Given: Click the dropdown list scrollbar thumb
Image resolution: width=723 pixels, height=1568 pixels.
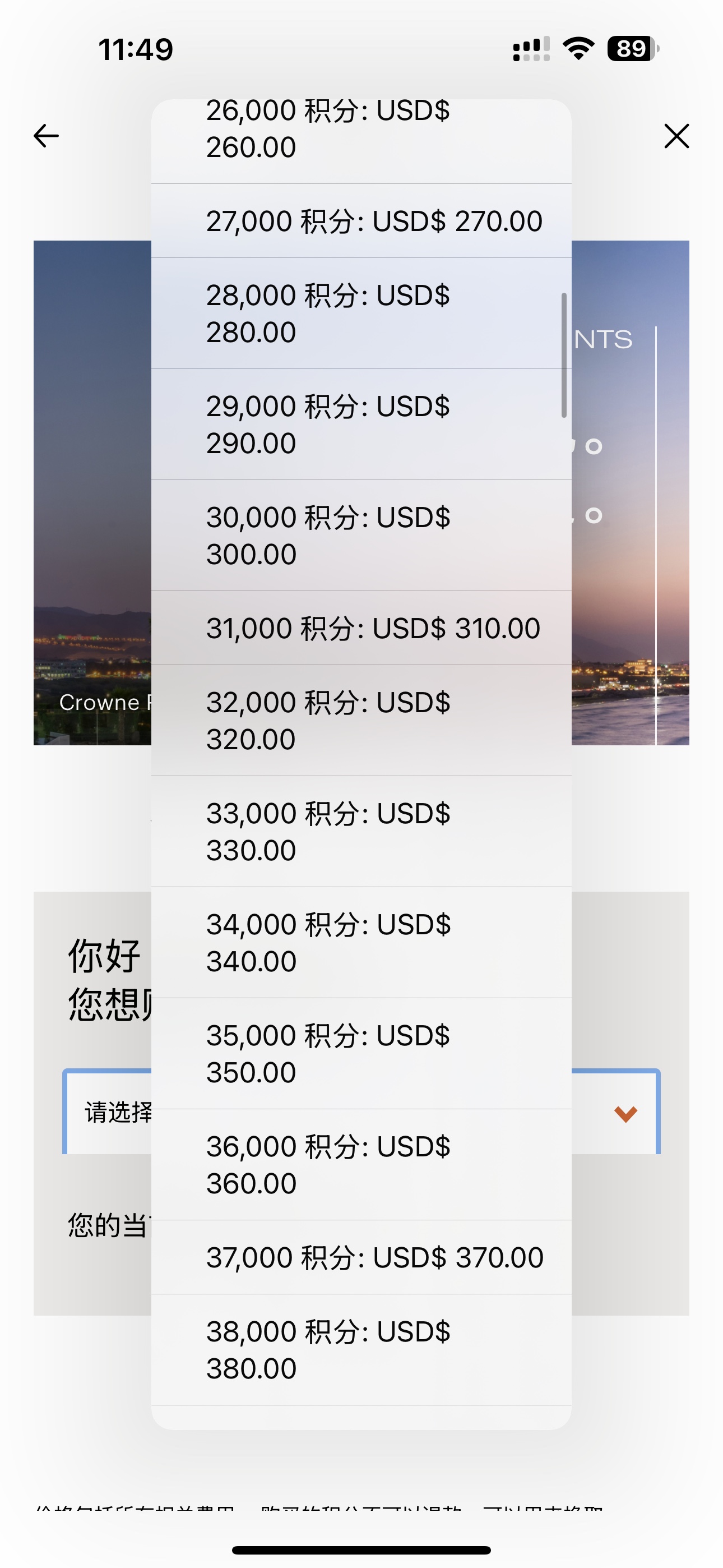Looking at the screenshot, I should pyautogui.click(x=564, y=356).
